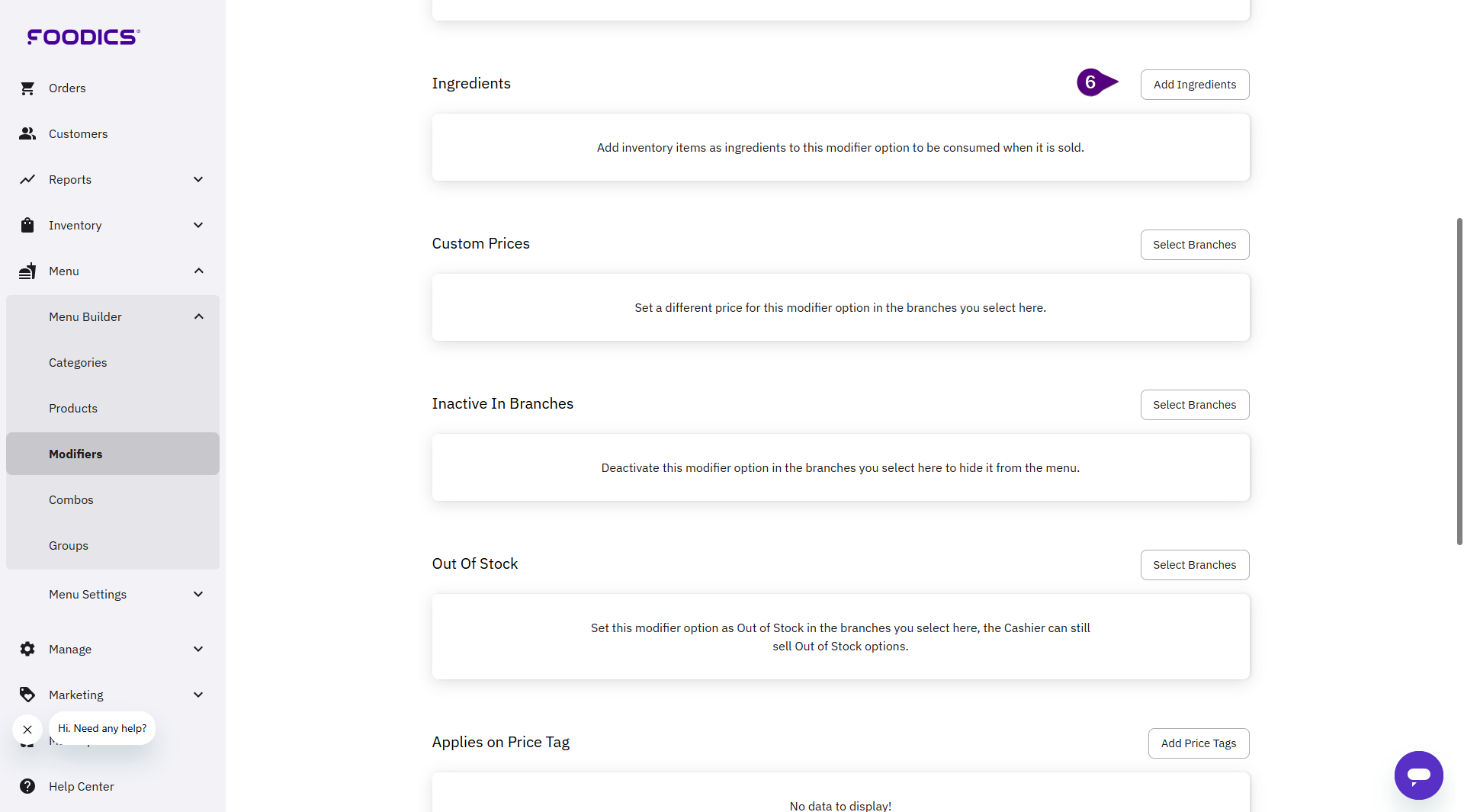1464x812 pixels.
Task: Click the Inventory bag icon
Action: click(27, 226)
